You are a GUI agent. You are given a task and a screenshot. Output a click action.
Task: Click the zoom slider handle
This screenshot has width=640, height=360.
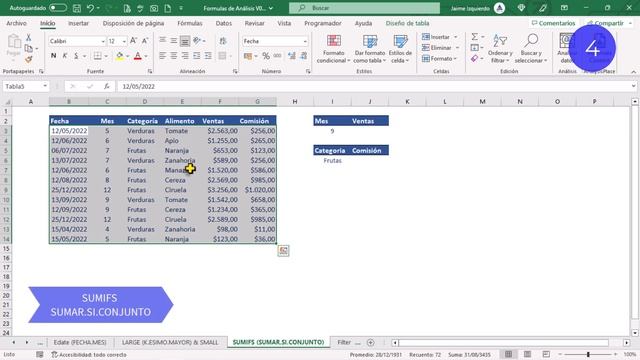pos(588,354)
